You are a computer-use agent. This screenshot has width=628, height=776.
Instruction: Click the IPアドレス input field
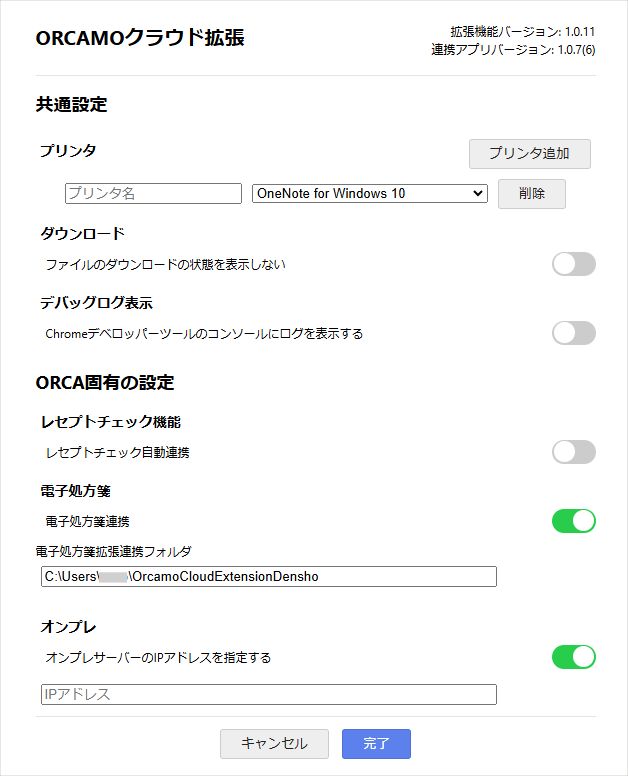[x=268, y=694]
